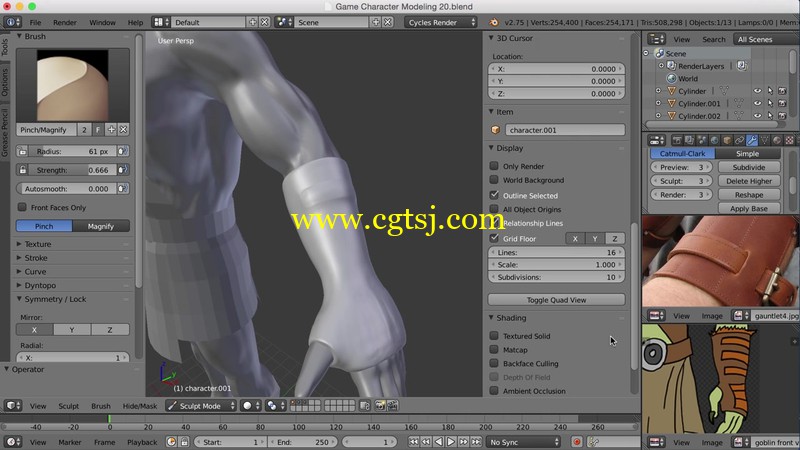
Task: Enable World Background checkbox
Action: click(x=494, y=180)
